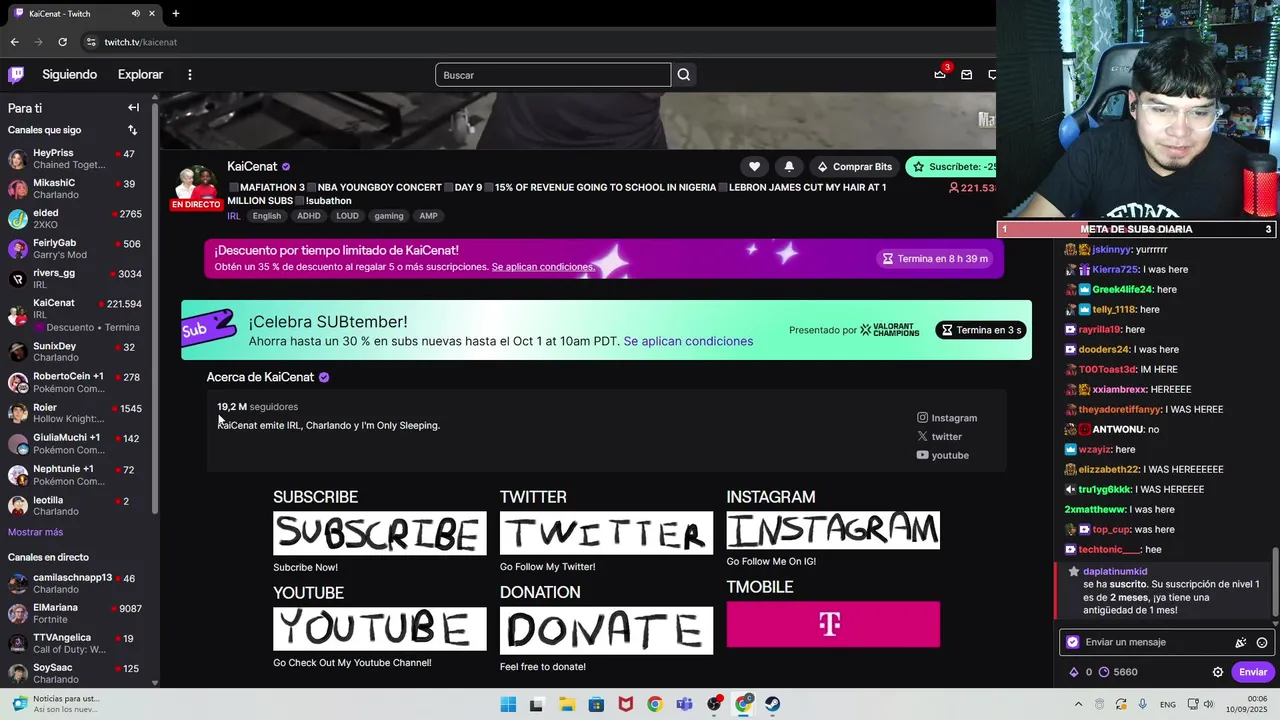Open Microsoft Store from taskbar
This screenshot has height=720, width=1280.
tap(596, 704)
